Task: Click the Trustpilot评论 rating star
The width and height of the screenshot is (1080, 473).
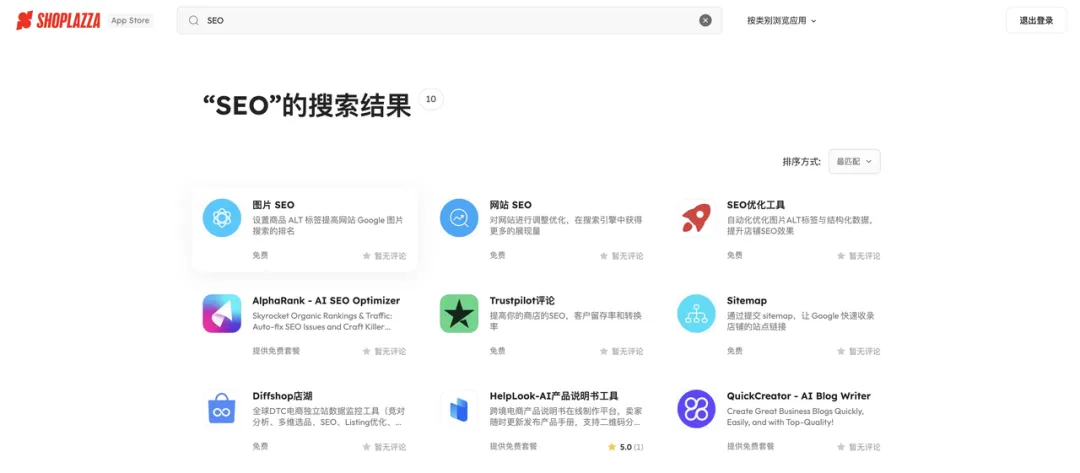Action: click(603, 351)
